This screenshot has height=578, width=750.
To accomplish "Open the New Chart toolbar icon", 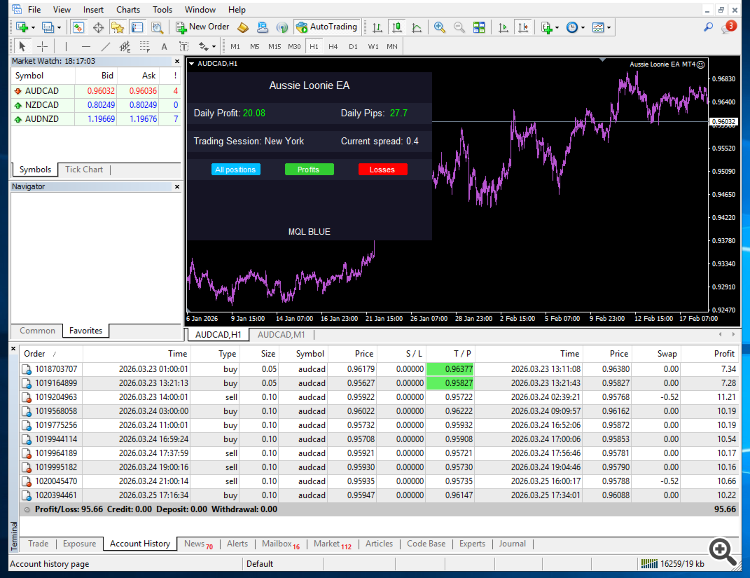I will (x=22, y=27).
